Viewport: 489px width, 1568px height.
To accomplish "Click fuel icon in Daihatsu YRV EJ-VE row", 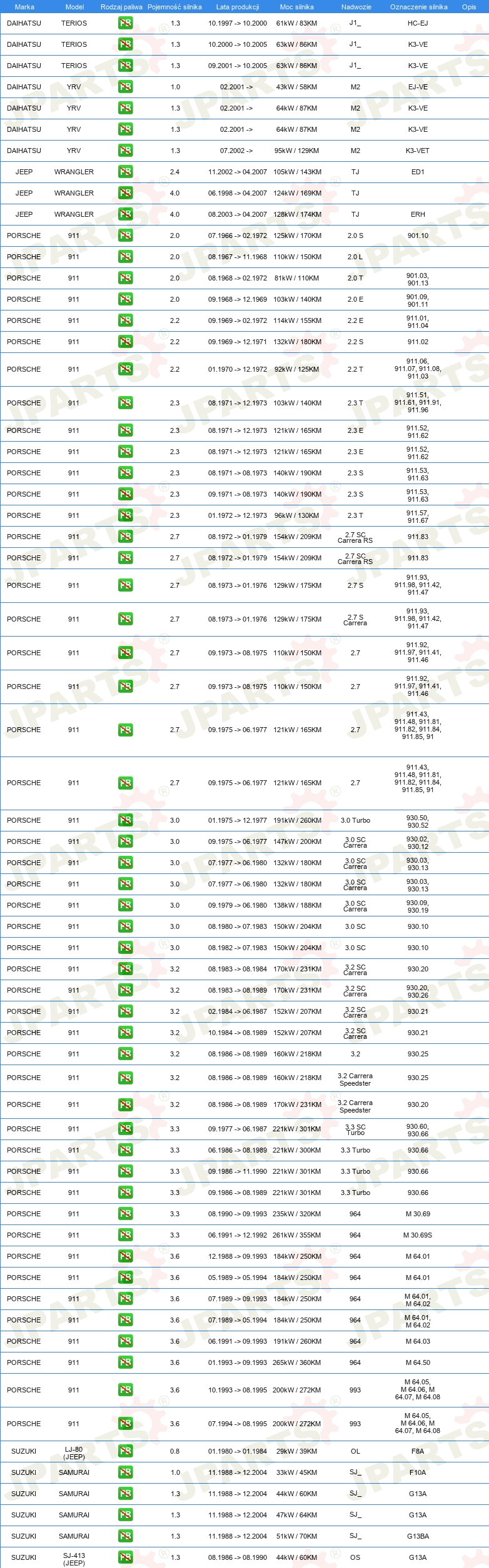I will (125, 87).
